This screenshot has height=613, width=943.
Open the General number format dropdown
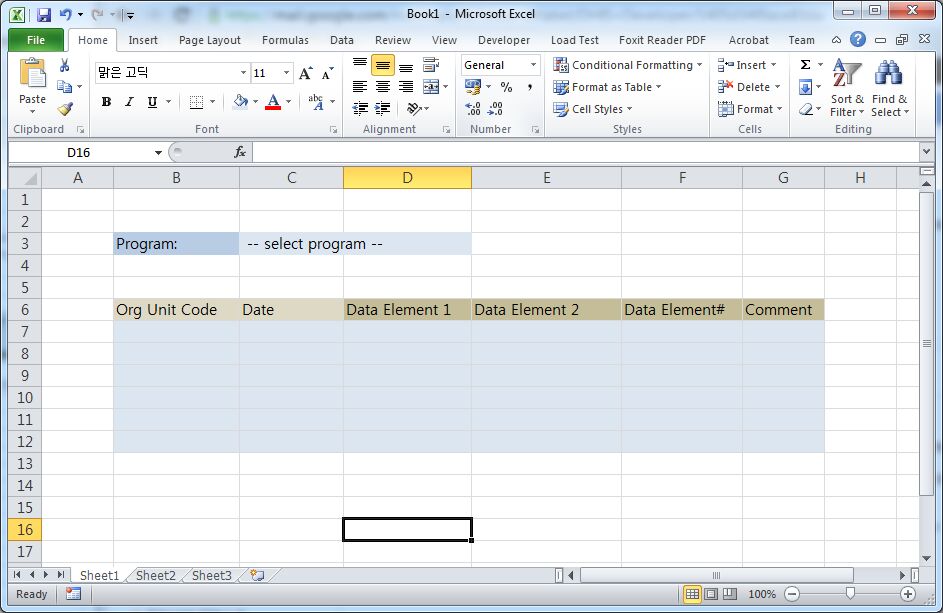click(533, 65)
